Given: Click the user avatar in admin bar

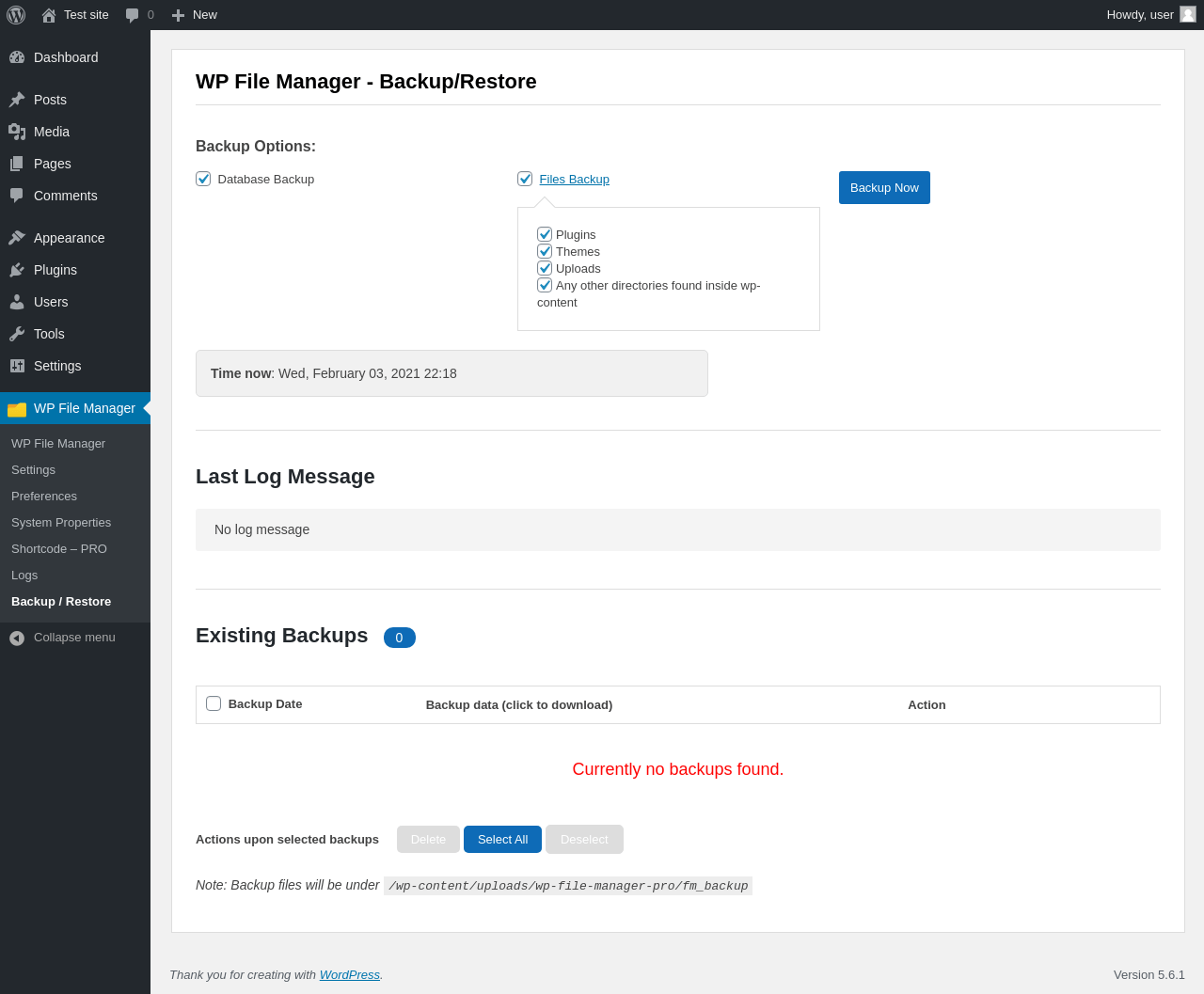Looking at the screenshot, I should [1188, 14].
